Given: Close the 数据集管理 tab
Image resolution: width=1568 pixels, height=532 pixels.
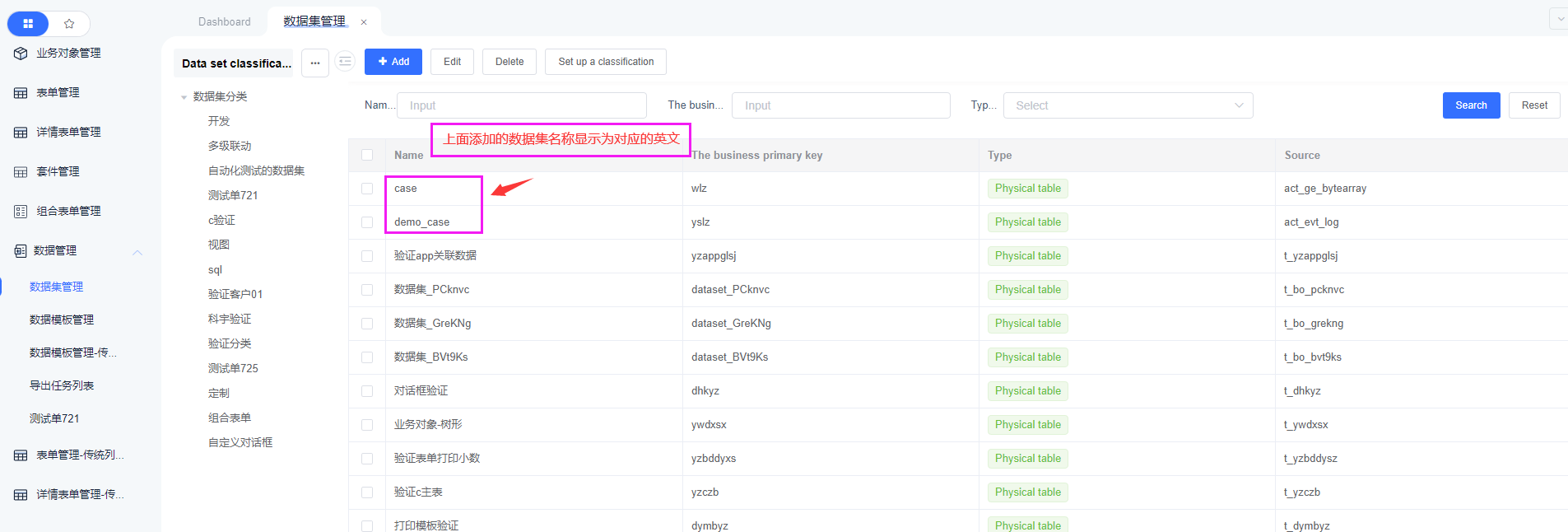Looking at the screenshot, I should coord(364,22).
